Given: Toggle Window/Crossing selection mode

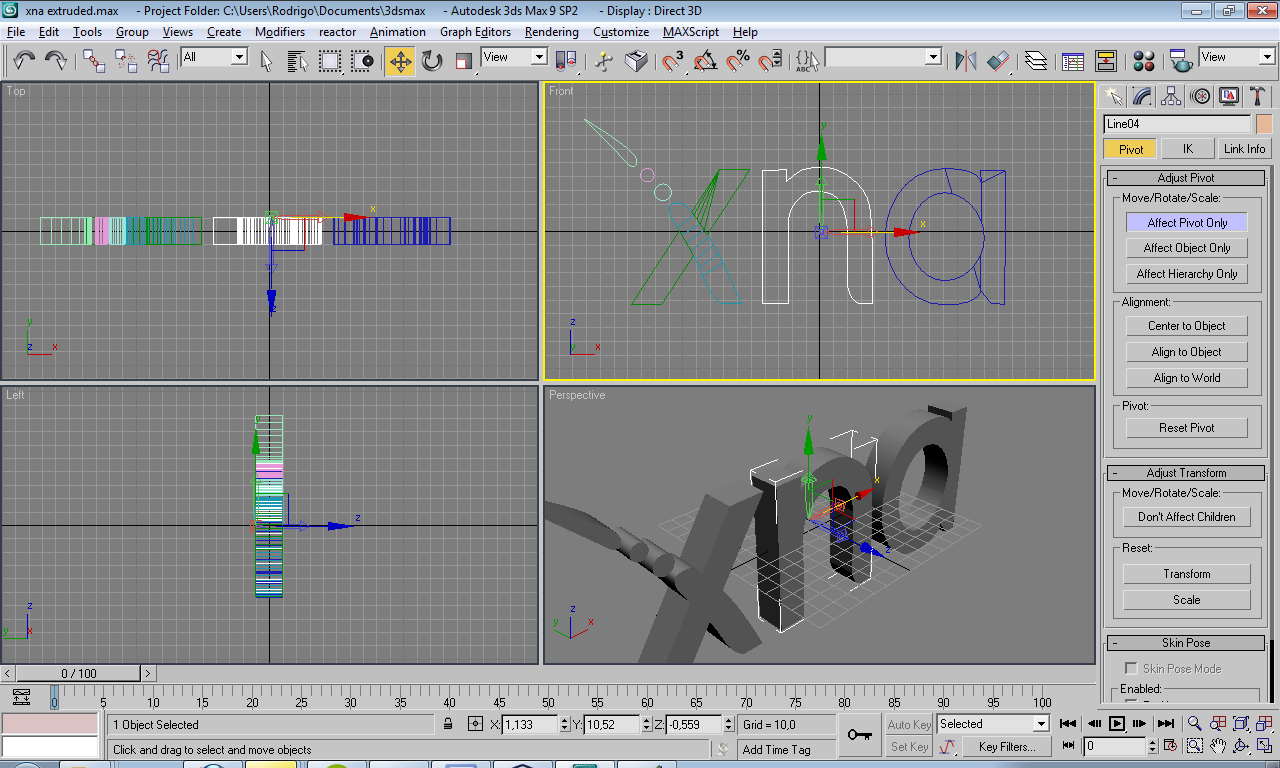Looking at the screenshot, I should point(362,61).
